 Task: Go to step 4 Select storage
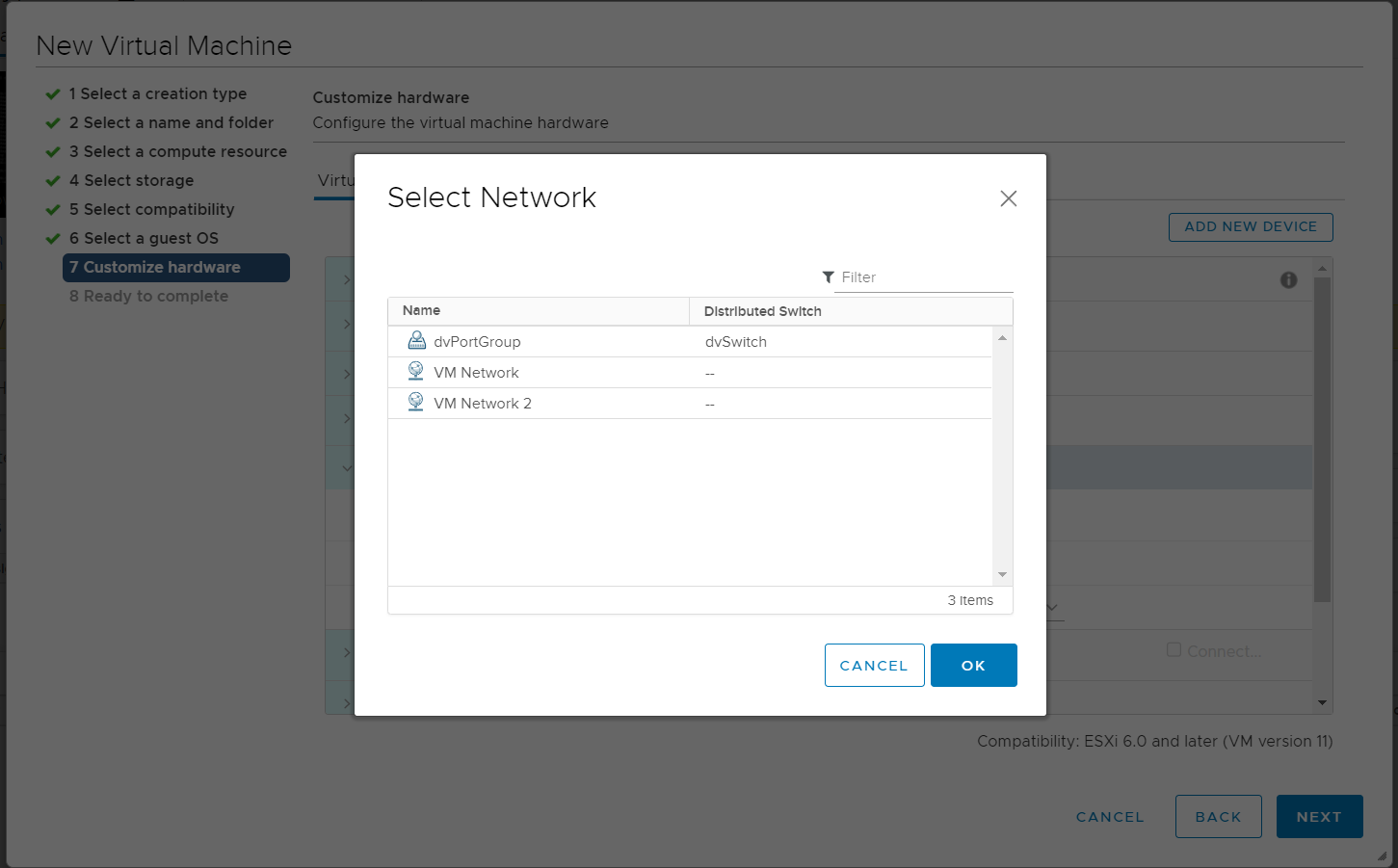(x=138, y=180)
